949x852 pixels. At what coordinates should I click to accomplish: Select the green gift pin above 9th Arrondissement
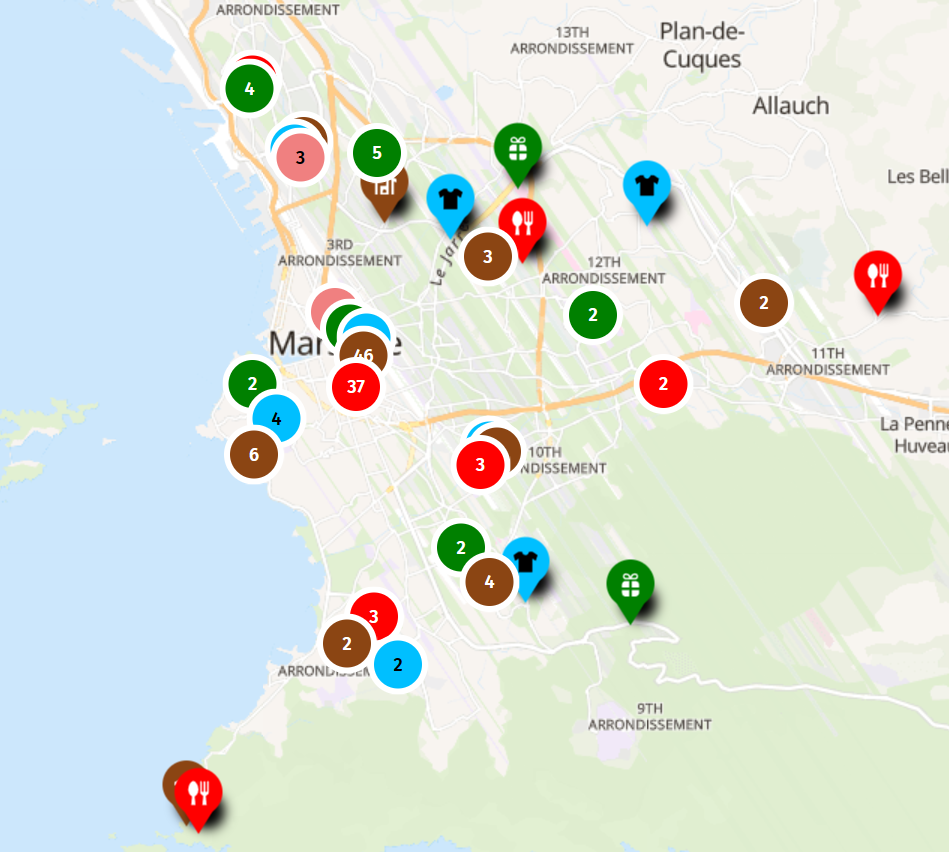tap(630, 591)
